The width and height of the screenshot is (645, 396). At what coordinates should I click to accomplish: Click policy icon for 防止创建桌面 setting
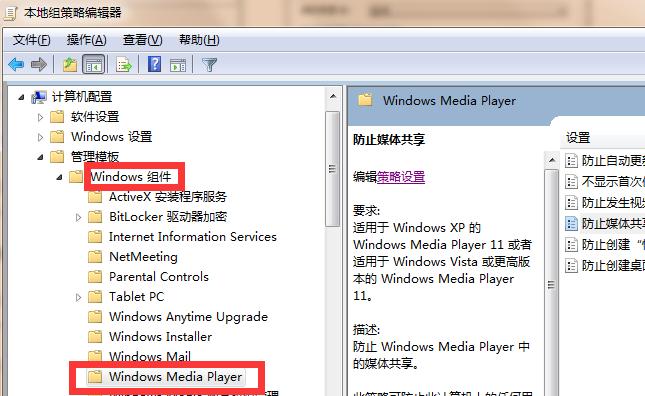(x=571, y=266)
